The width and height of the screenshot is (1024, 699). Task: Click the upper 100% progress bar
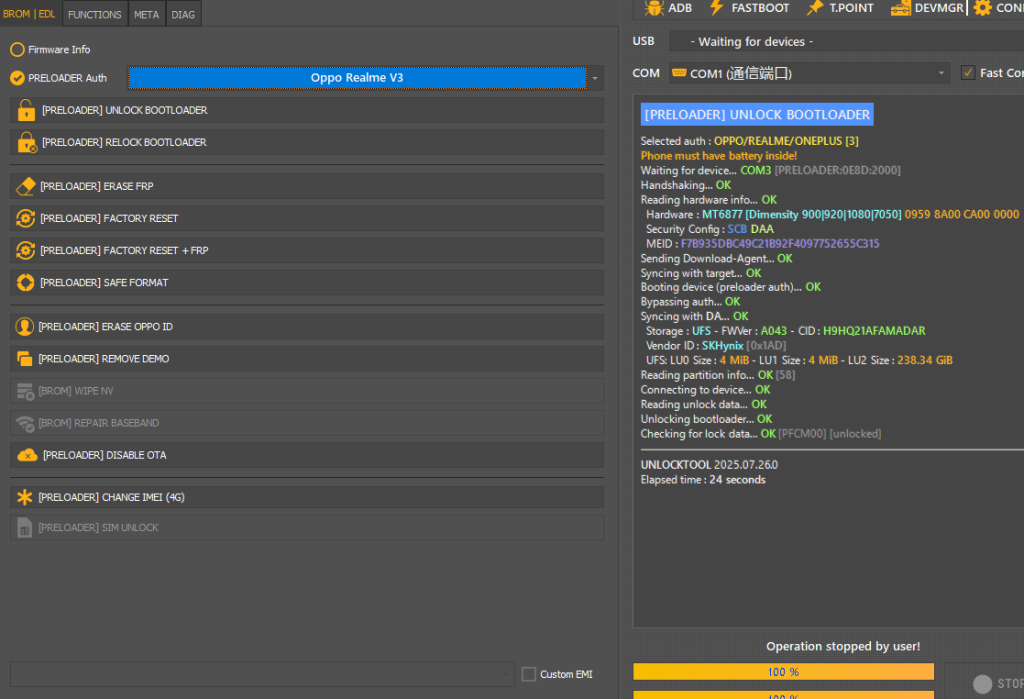pos(784,672)
